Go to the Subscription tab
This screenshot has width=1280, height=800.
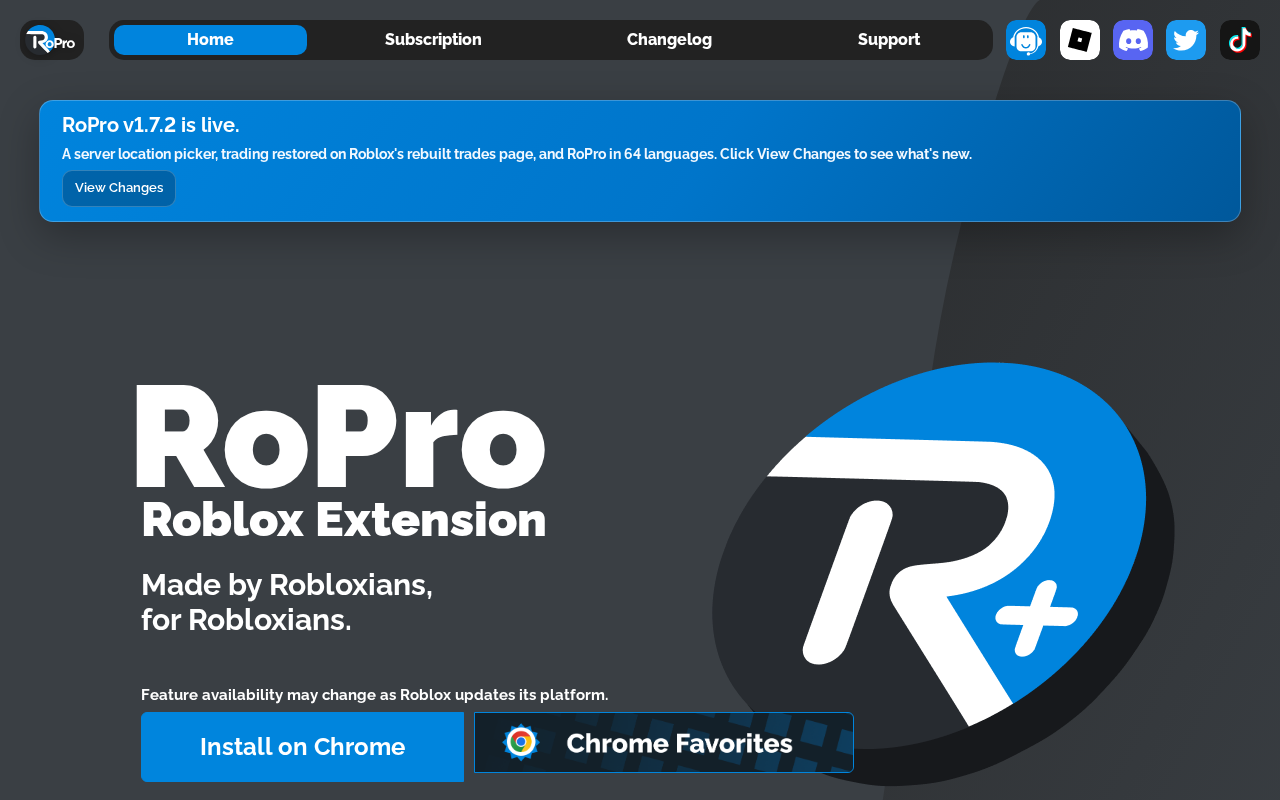point(433,40)
